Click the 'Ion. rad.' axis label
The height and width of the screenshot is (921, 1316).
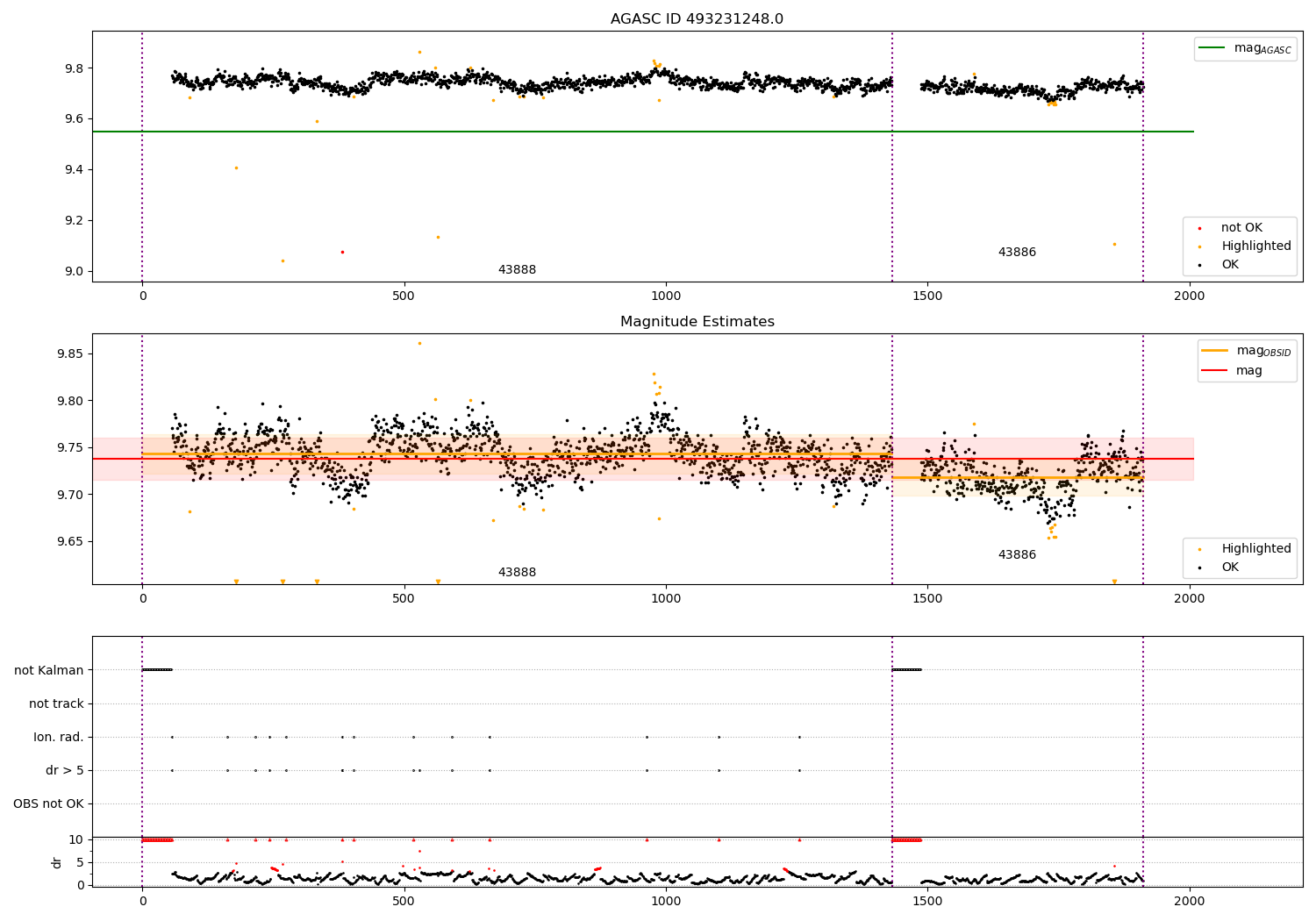point(59,737)
